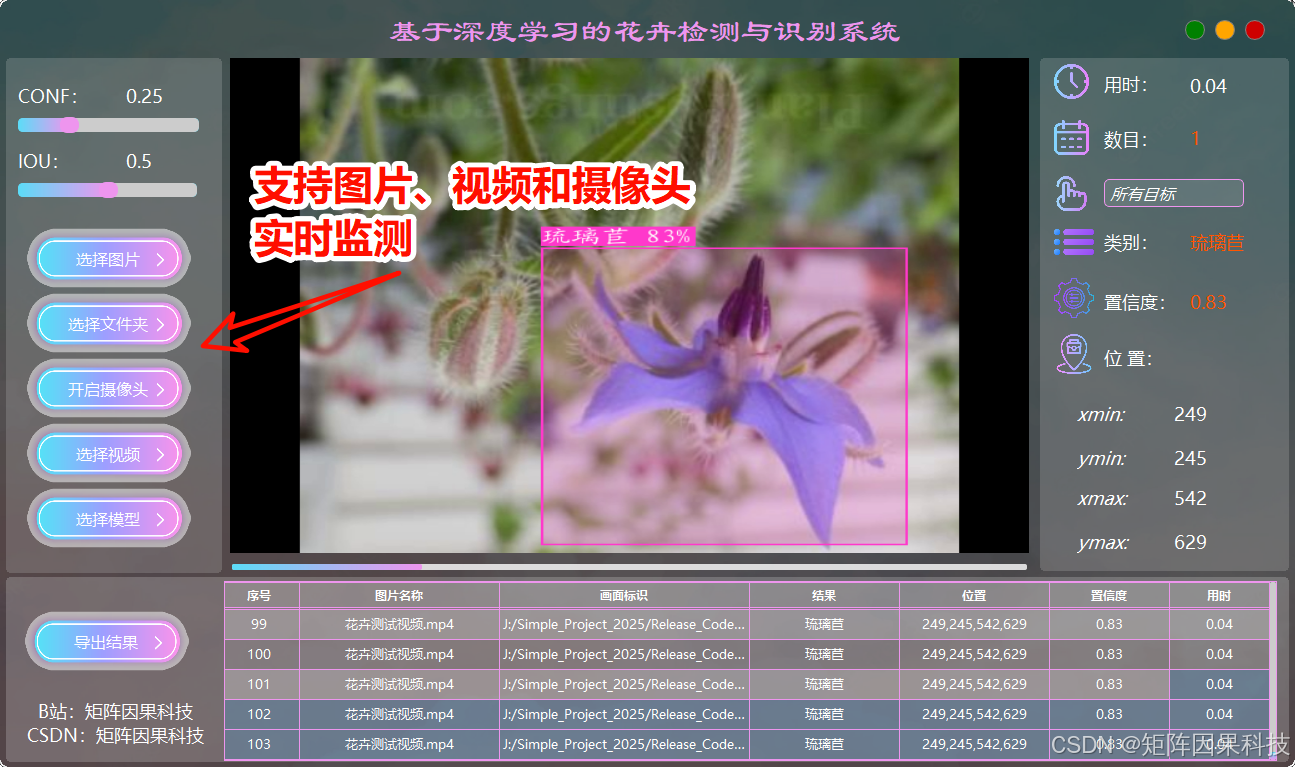Click the 画面标识 column header
Screen dimensions: 1295x767
click(x=624, y=595)
